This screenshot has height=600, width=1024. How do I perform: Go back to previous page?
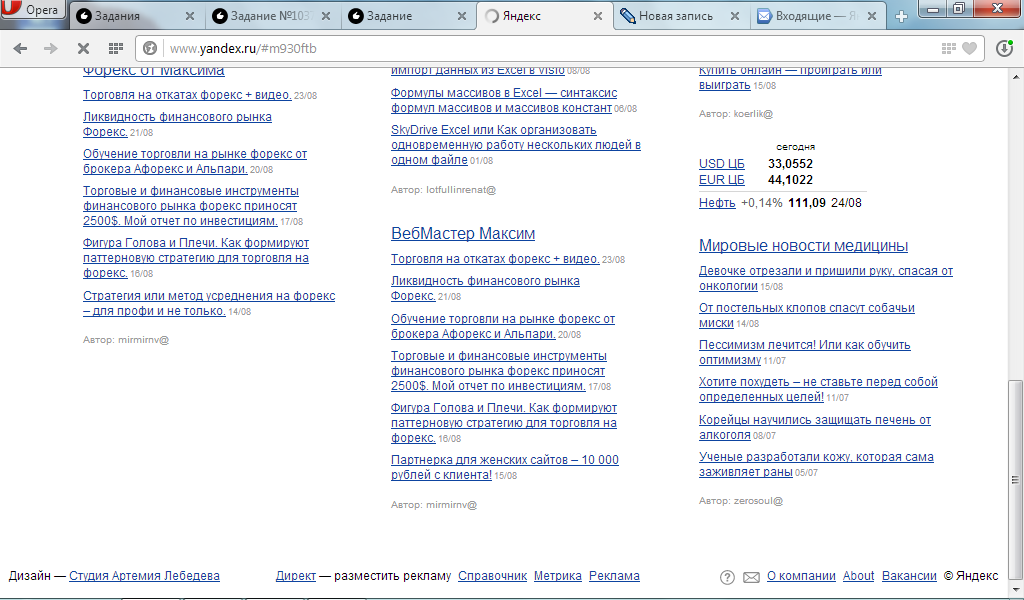[x=20, y=48]
